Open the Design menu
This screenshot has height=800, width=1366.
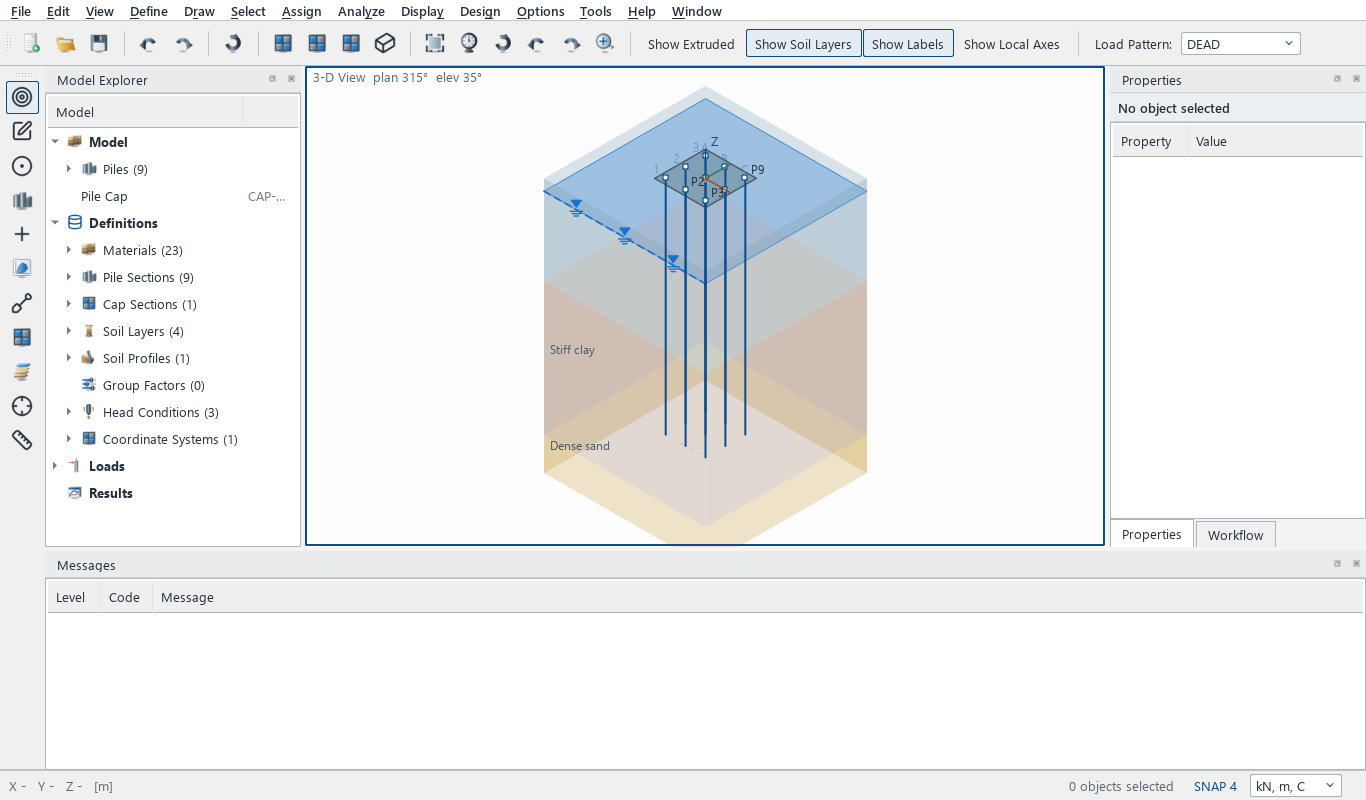pos(480,11)
